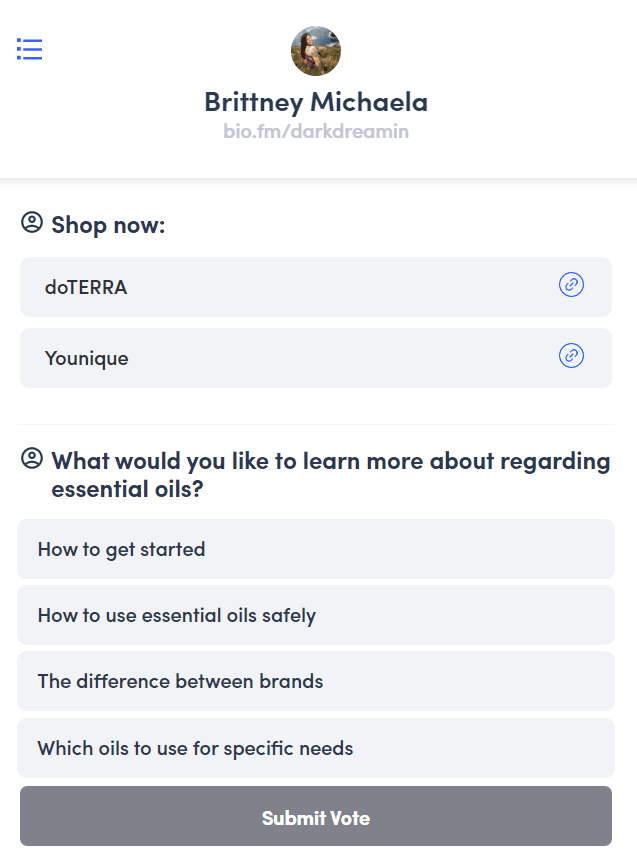637x866 pixels.
Task: Click the 'essential oils?' heading line
Action: coord(128,489)
